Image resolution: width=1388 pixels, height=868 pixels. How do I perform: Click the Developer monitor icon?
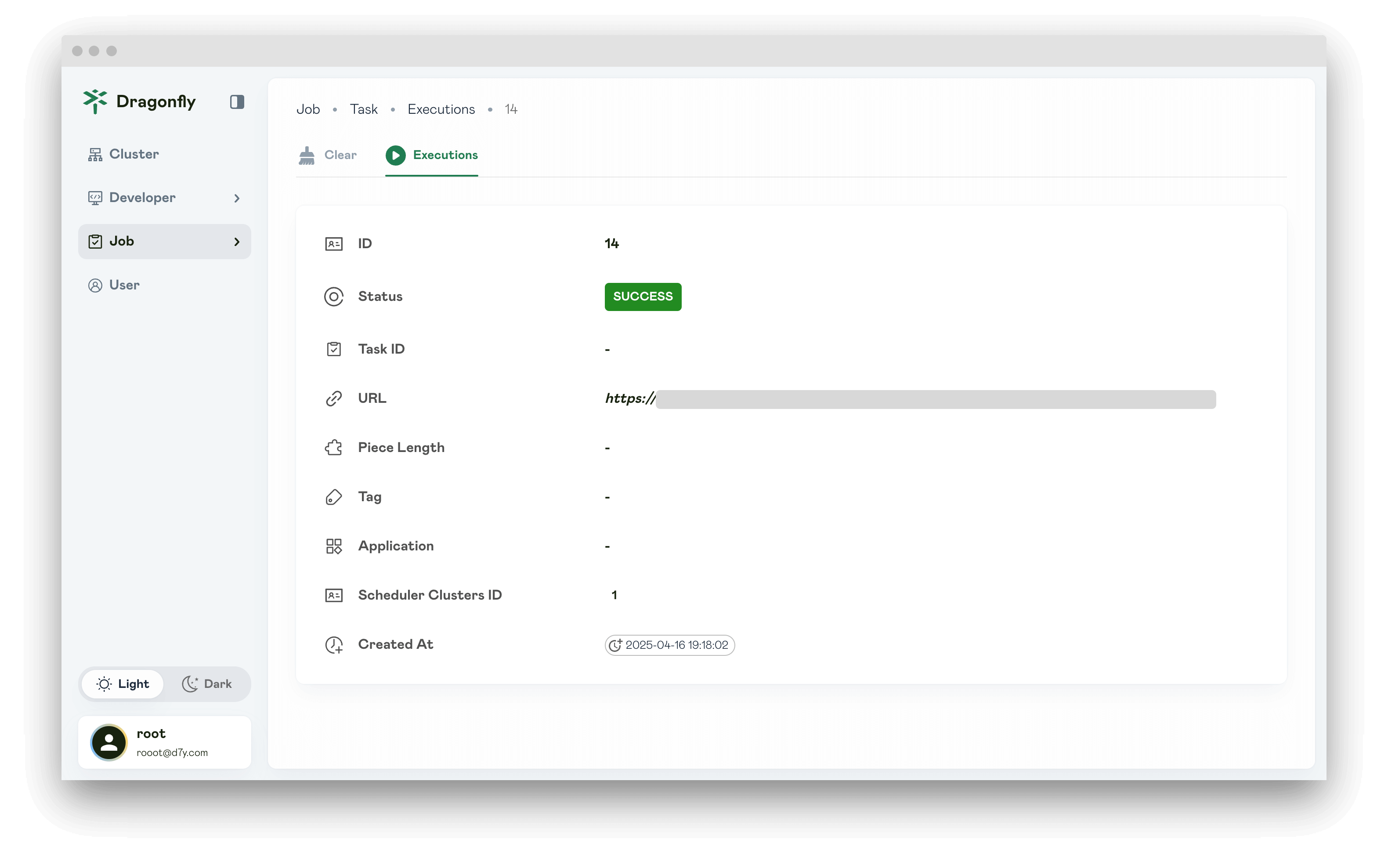(x=95, y=198)
